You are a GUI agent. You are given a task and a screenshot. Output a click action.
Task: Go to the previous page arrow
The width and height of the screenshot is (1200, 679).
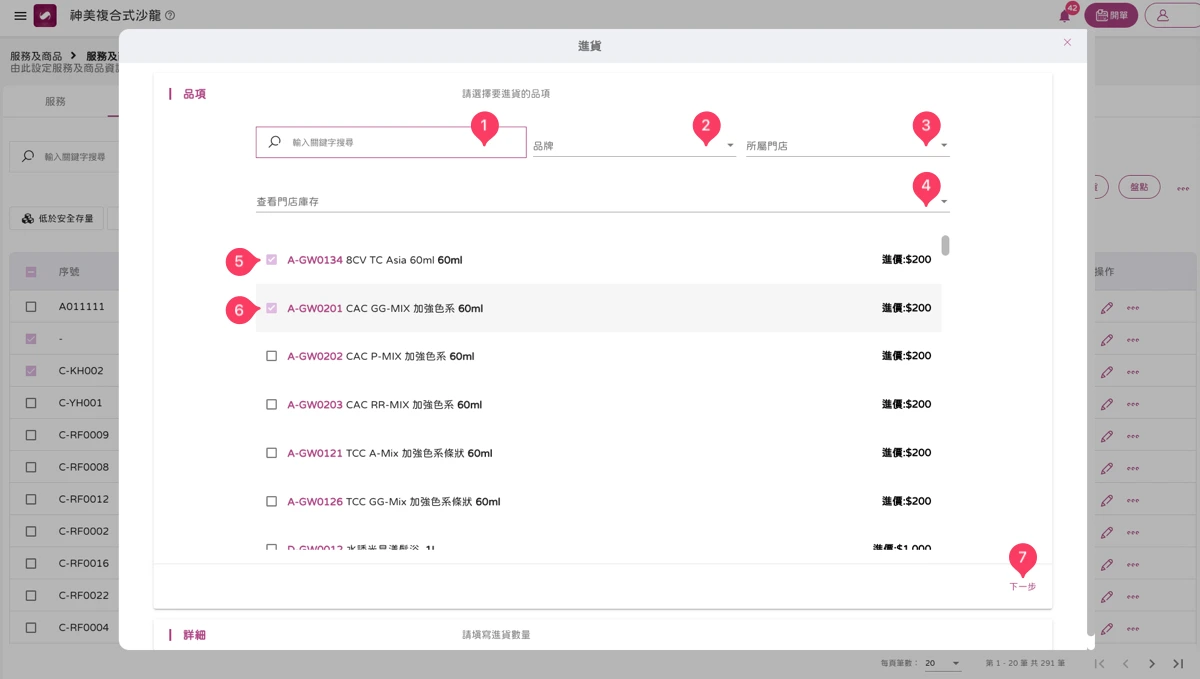click(1125, 663)
